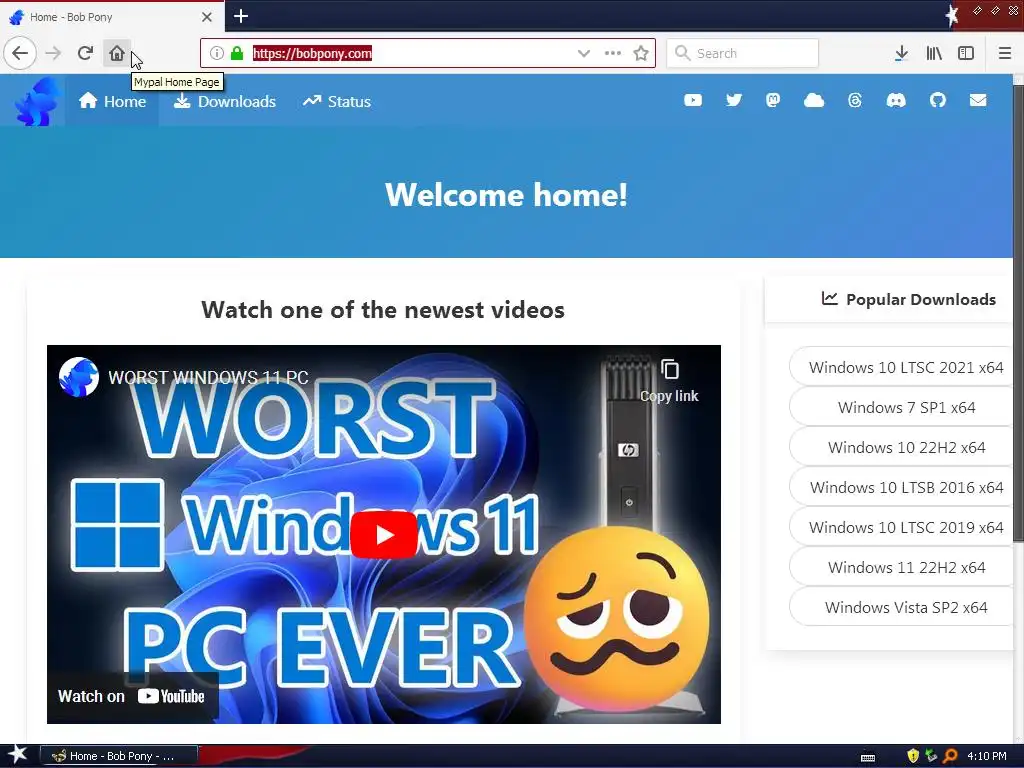1024x768 pixels.
Task: Select the Home - Bob Pony browser tab
Action: (112, 17)
